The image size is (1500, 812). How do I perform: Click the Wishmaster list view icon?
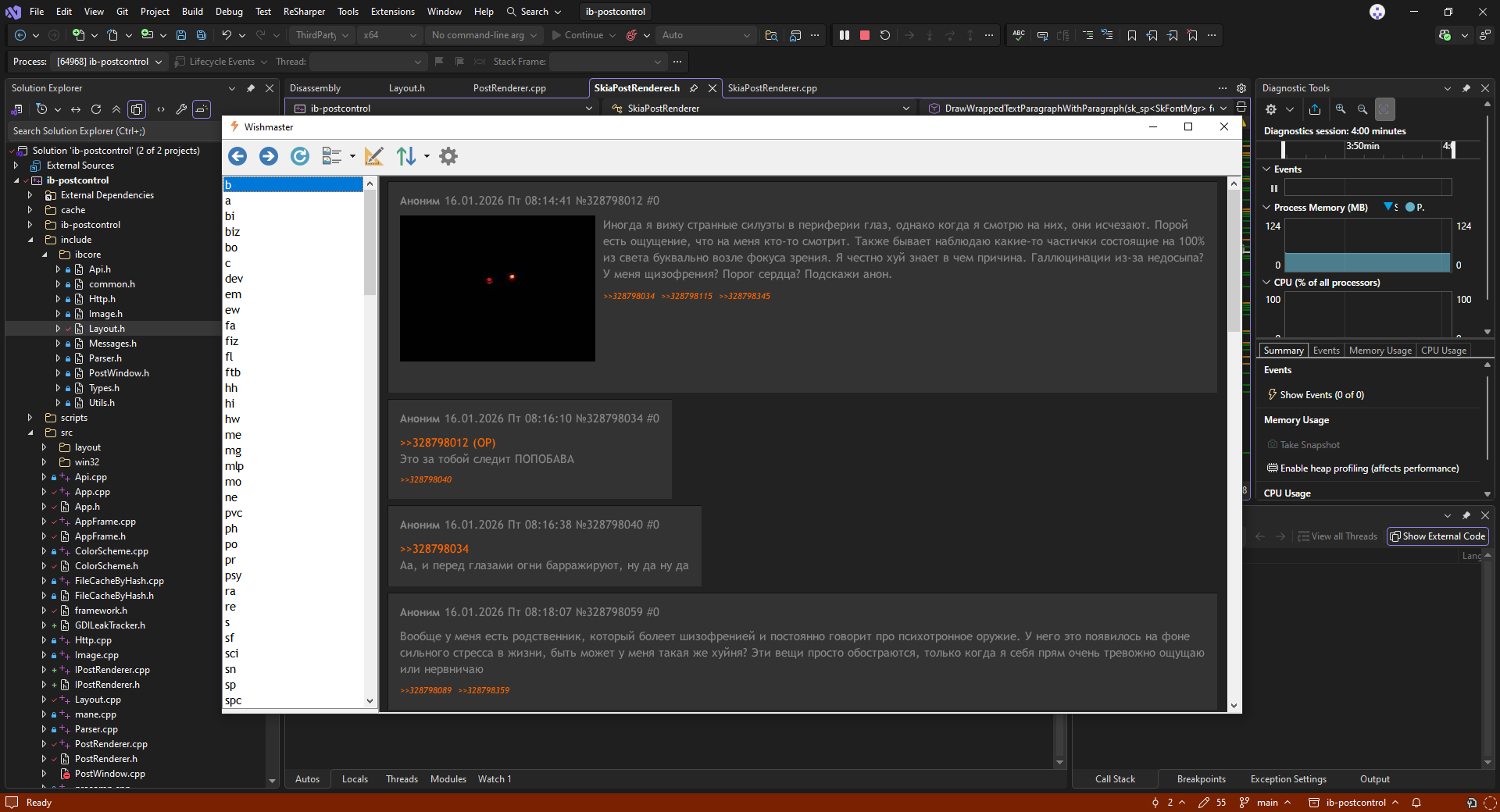tap(332, 156)
